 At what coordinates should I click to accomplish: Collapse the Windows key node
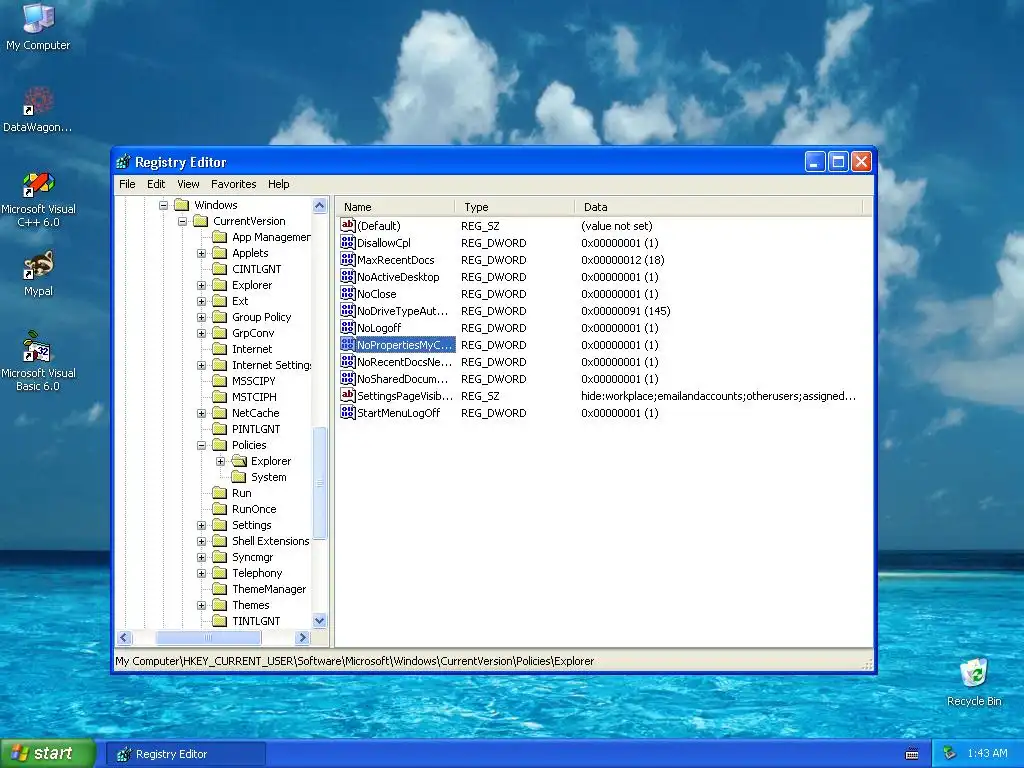click(x=163, y=205)
